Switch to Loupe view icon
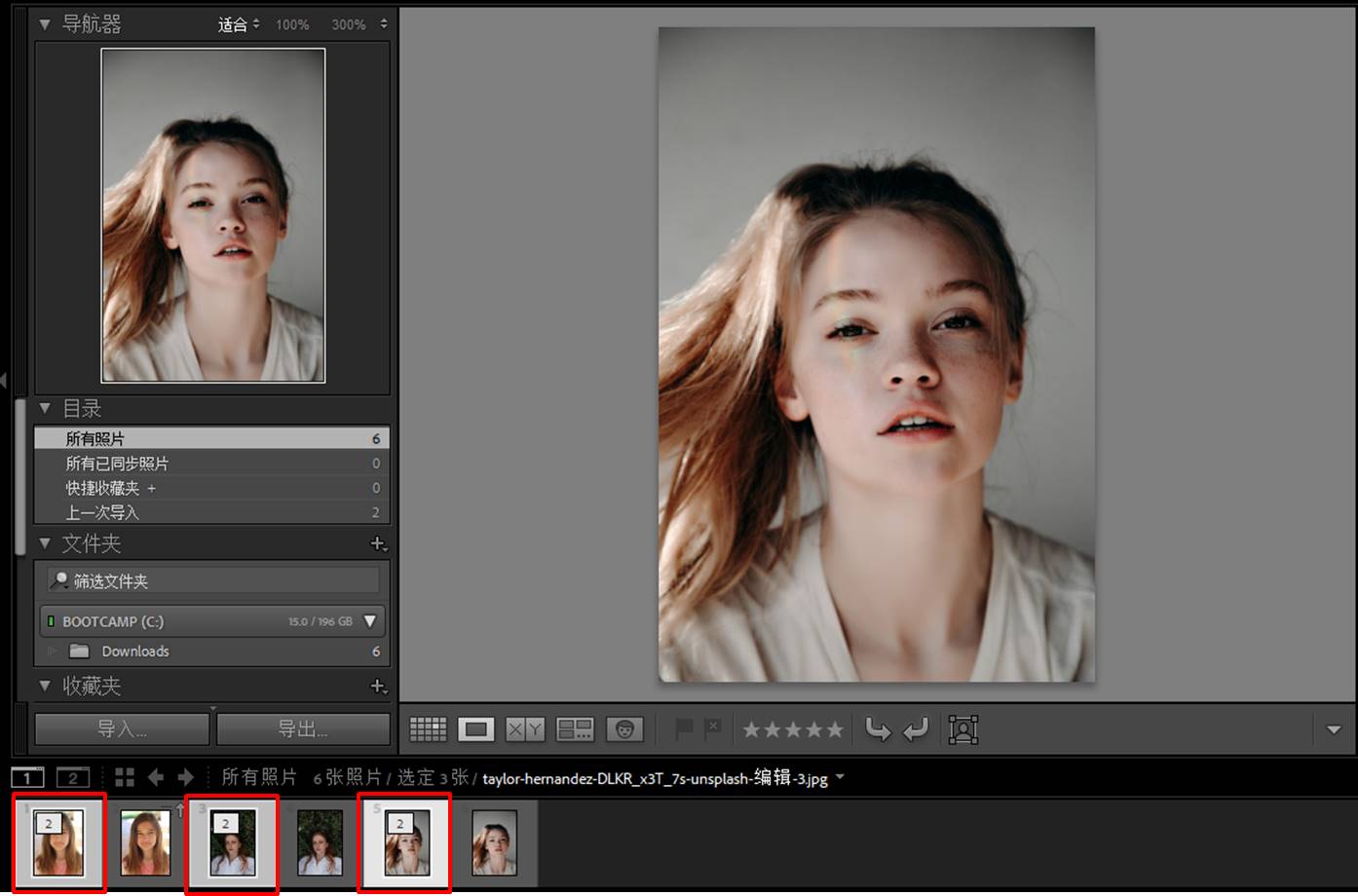This screenshot has width=1358, height=896. click(x=476, y=729)
